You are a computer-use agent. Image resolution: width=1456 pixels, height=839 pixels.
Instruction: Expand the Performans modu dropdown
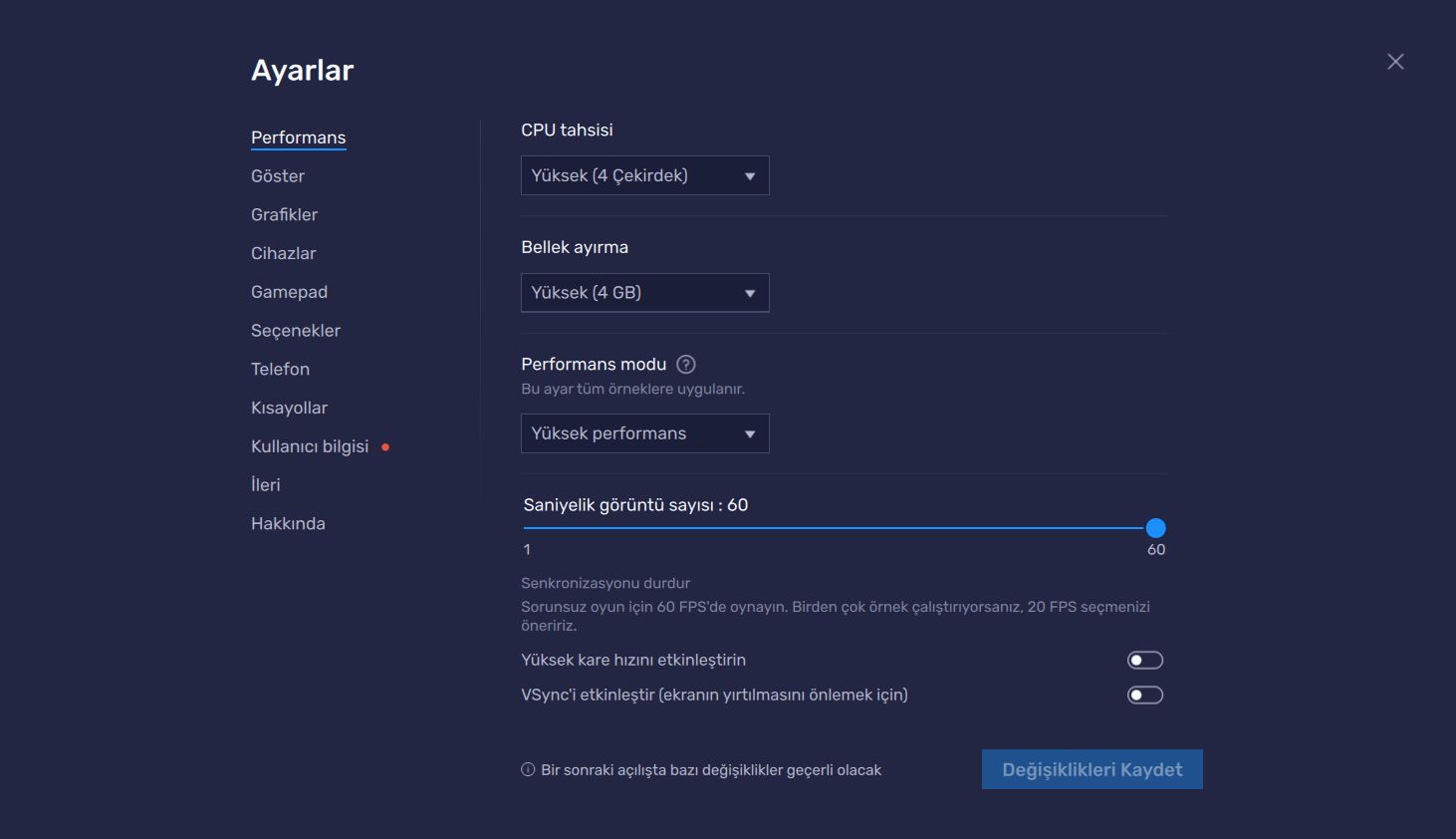click(645, 433)
